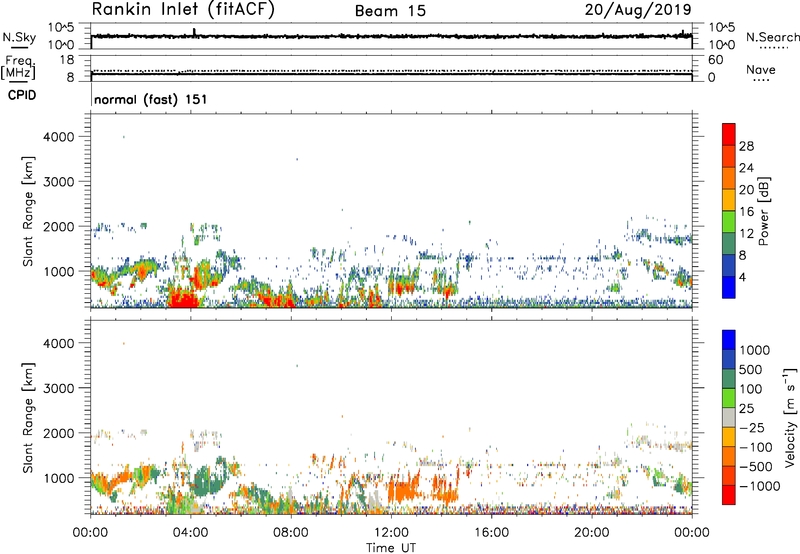
Task: Click the 'Power [dB]' colorbar title
Action: coord(764,211)
